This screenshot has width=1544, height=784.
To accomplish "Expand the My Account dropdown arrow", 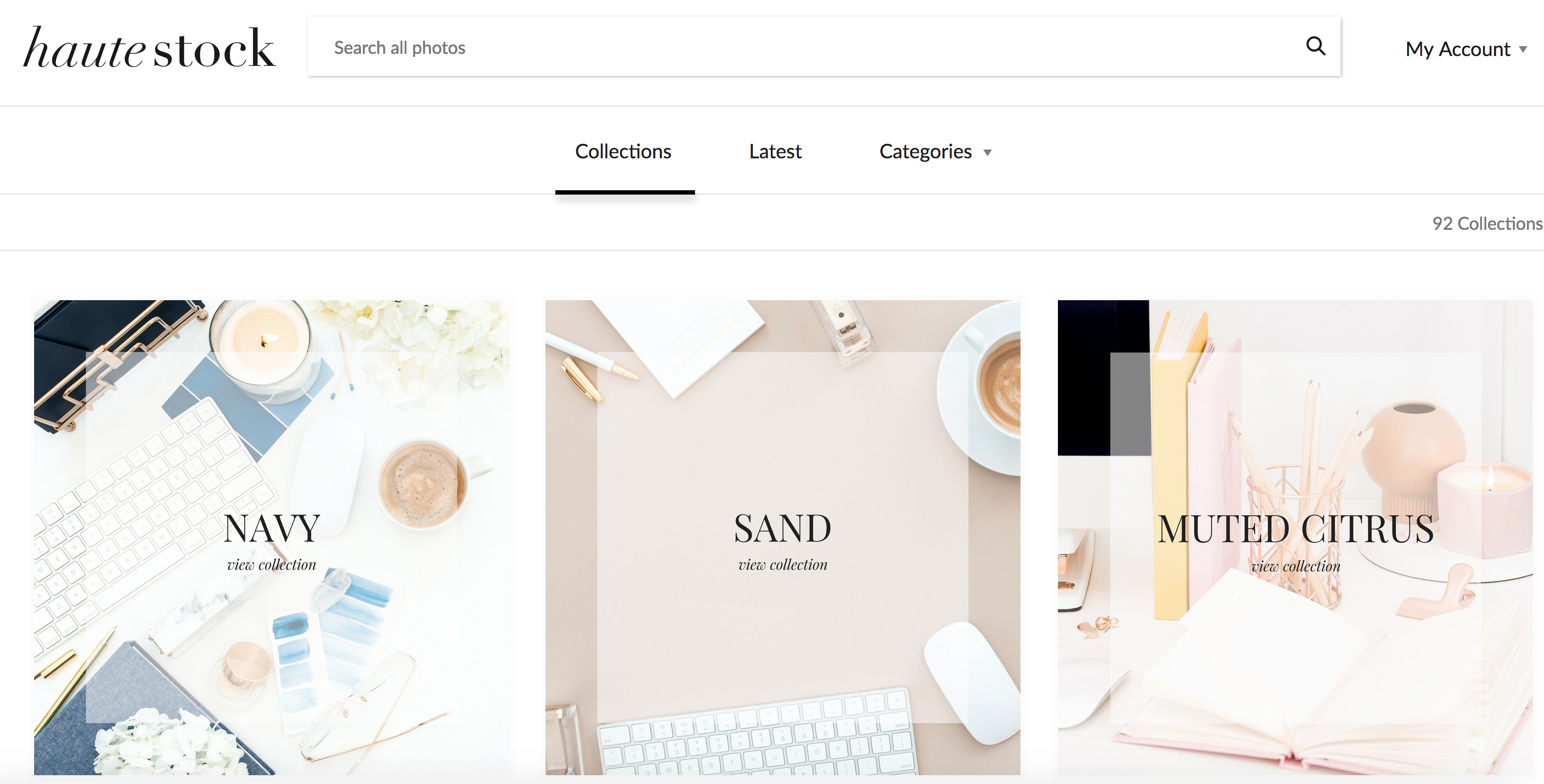I will coord(1523,49).
